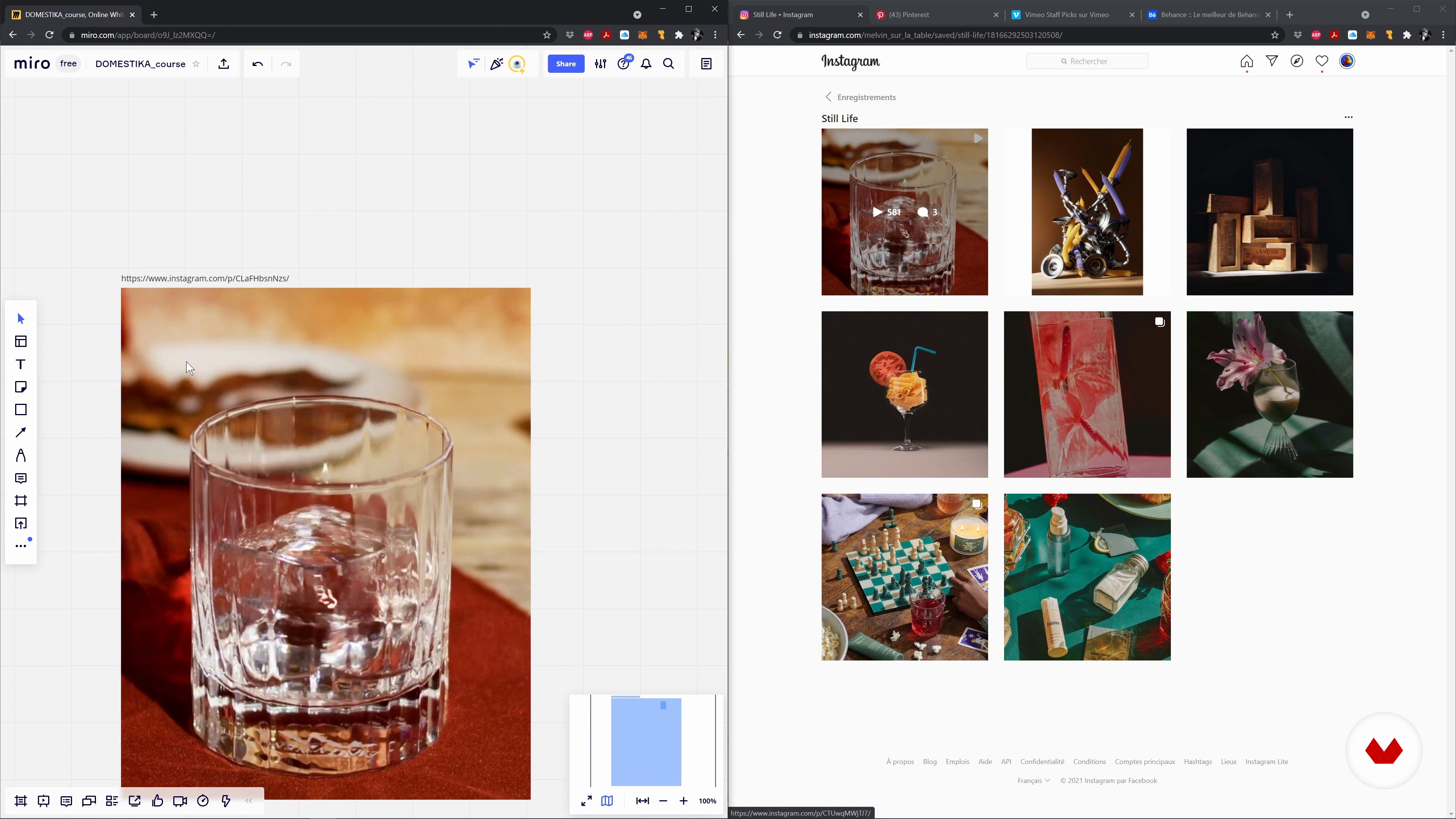
Task: Open Chrome tab search dropdown in Miro window
Action: tap(637, 15)
